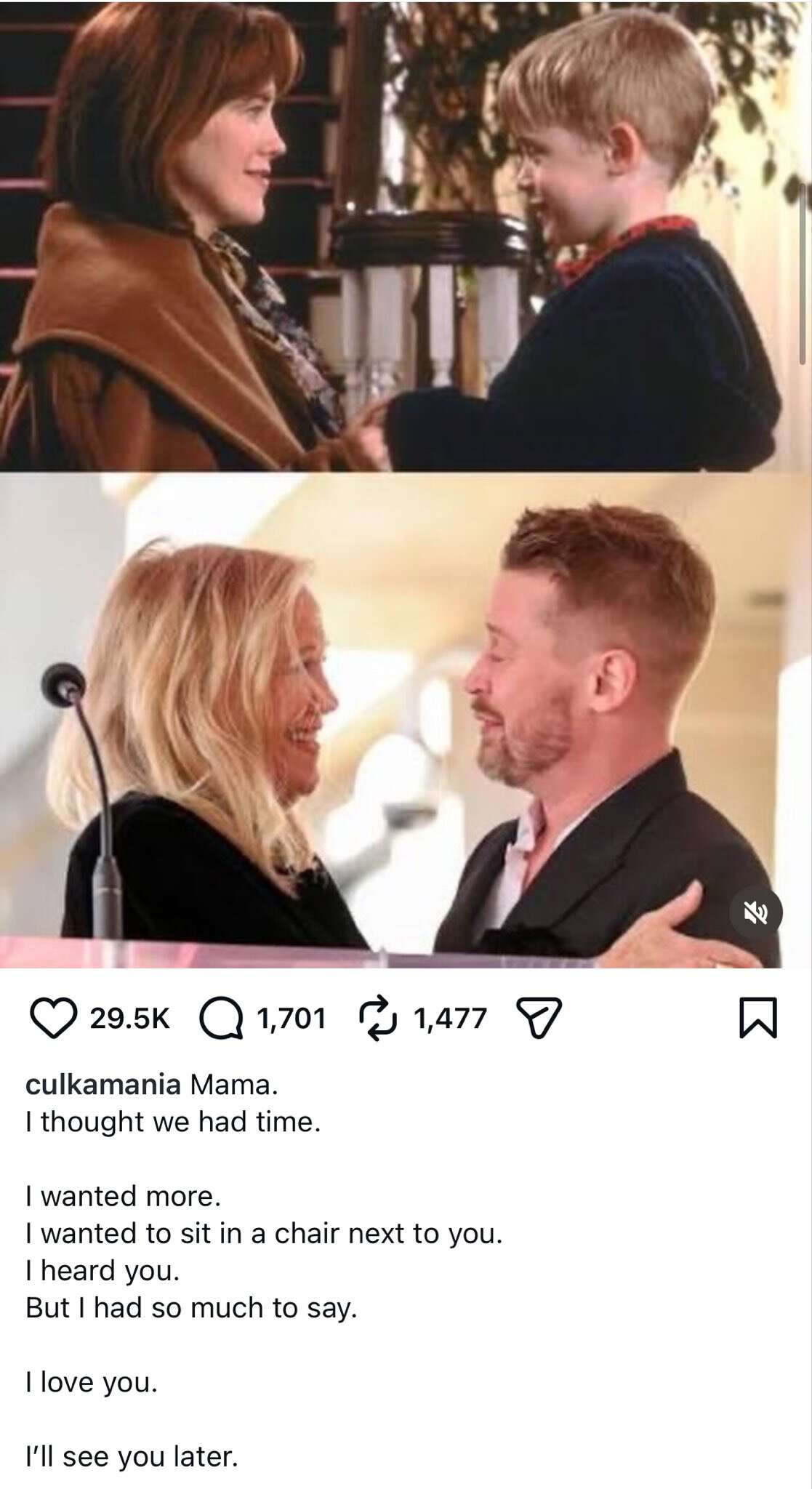Open the culkamania profile link
Viewport: 812px width, 1489px height.
click(x=102, y=1085)
